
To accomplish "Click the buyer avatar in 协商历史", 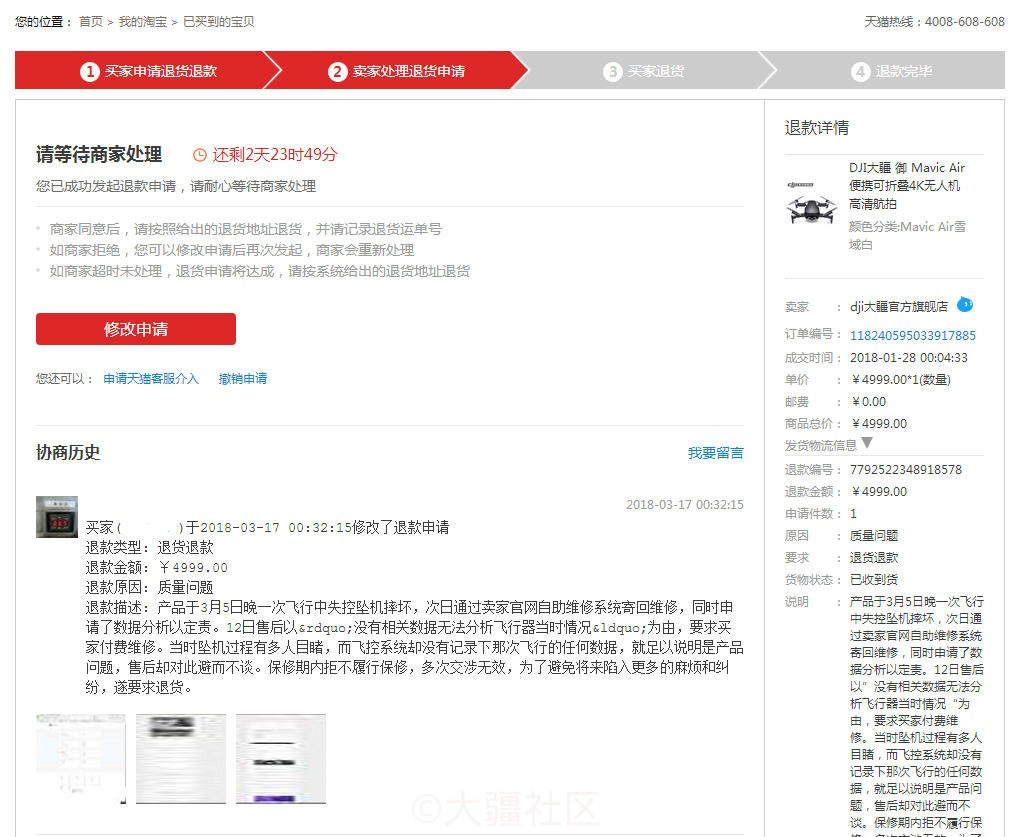I will pos(57,517).
